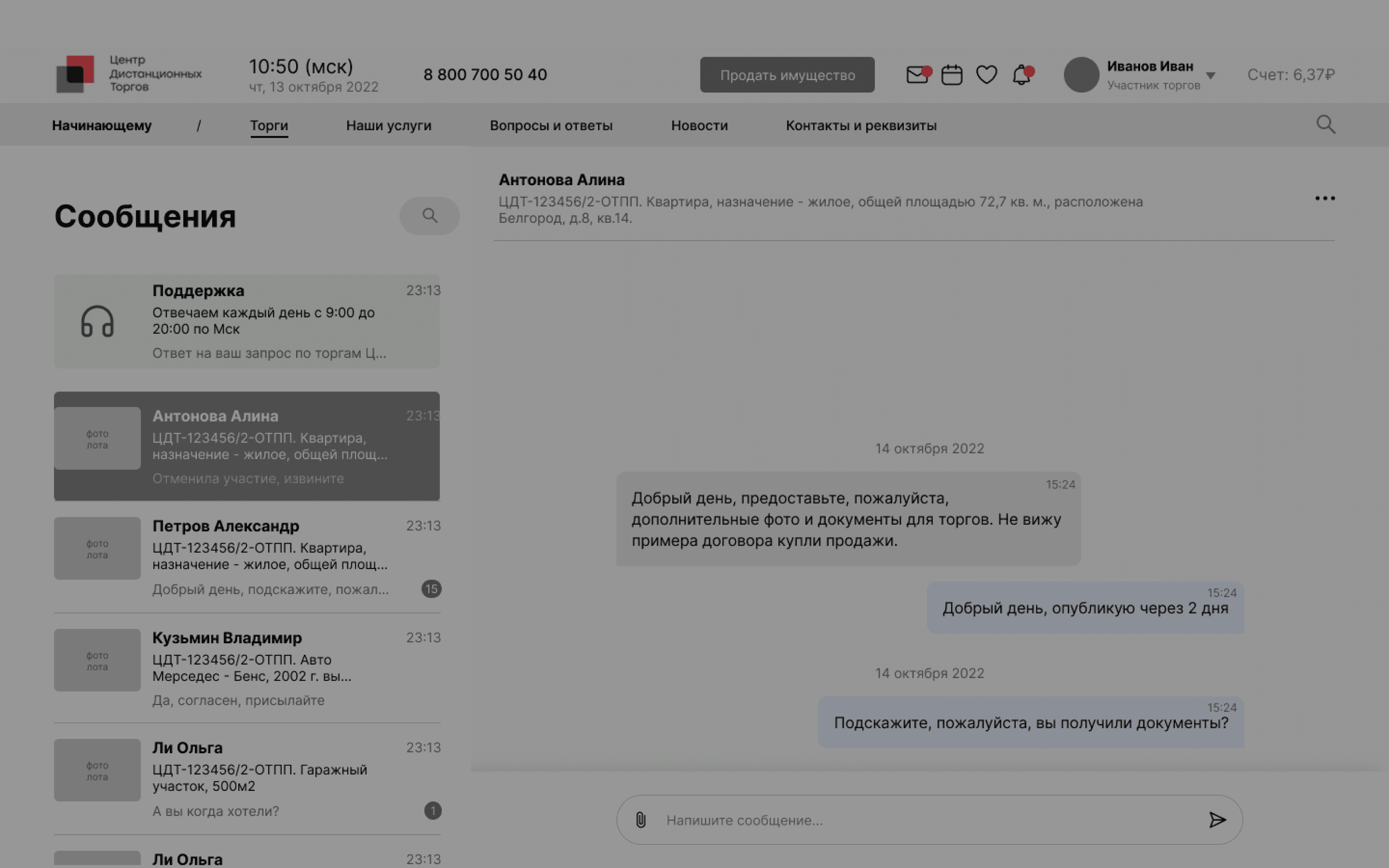This screenshot has width=1389, height=868.
Task: Click the Продать имущество button
Action: [x=787, y=75]
